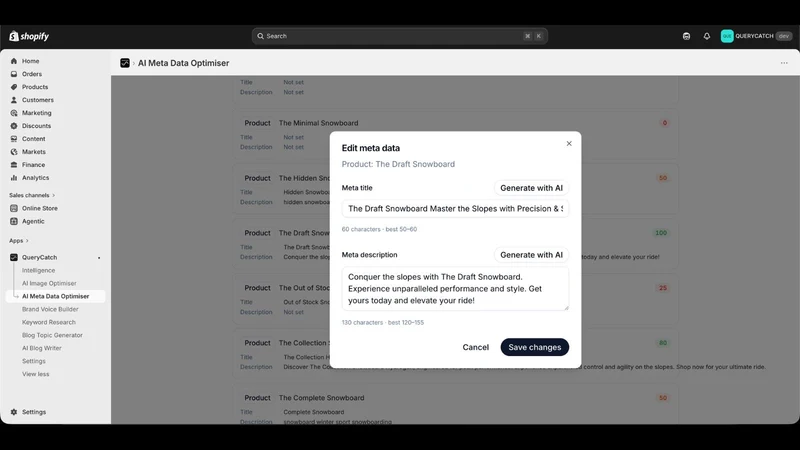Click the '130 characters · best 120–155' hint
The width and height of the screenshot is (800, 450).
383,322
